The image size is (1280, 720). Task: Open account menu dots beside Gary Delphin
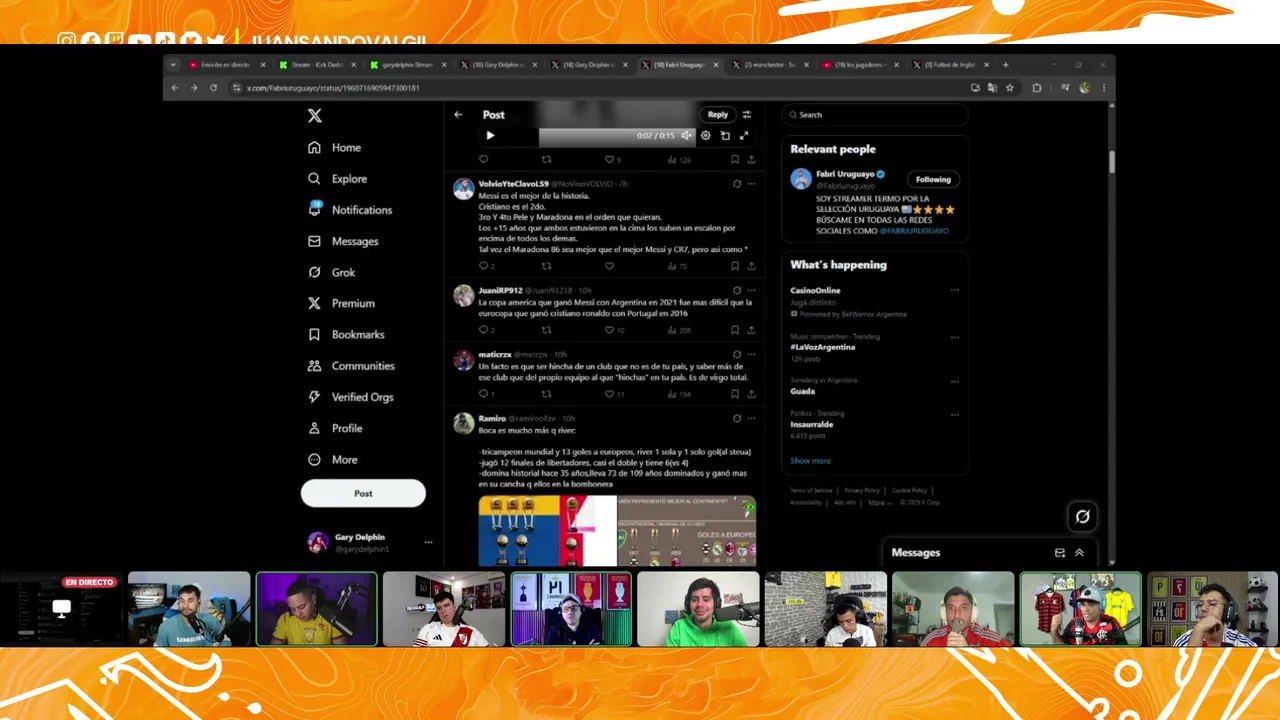click(428, 542)
